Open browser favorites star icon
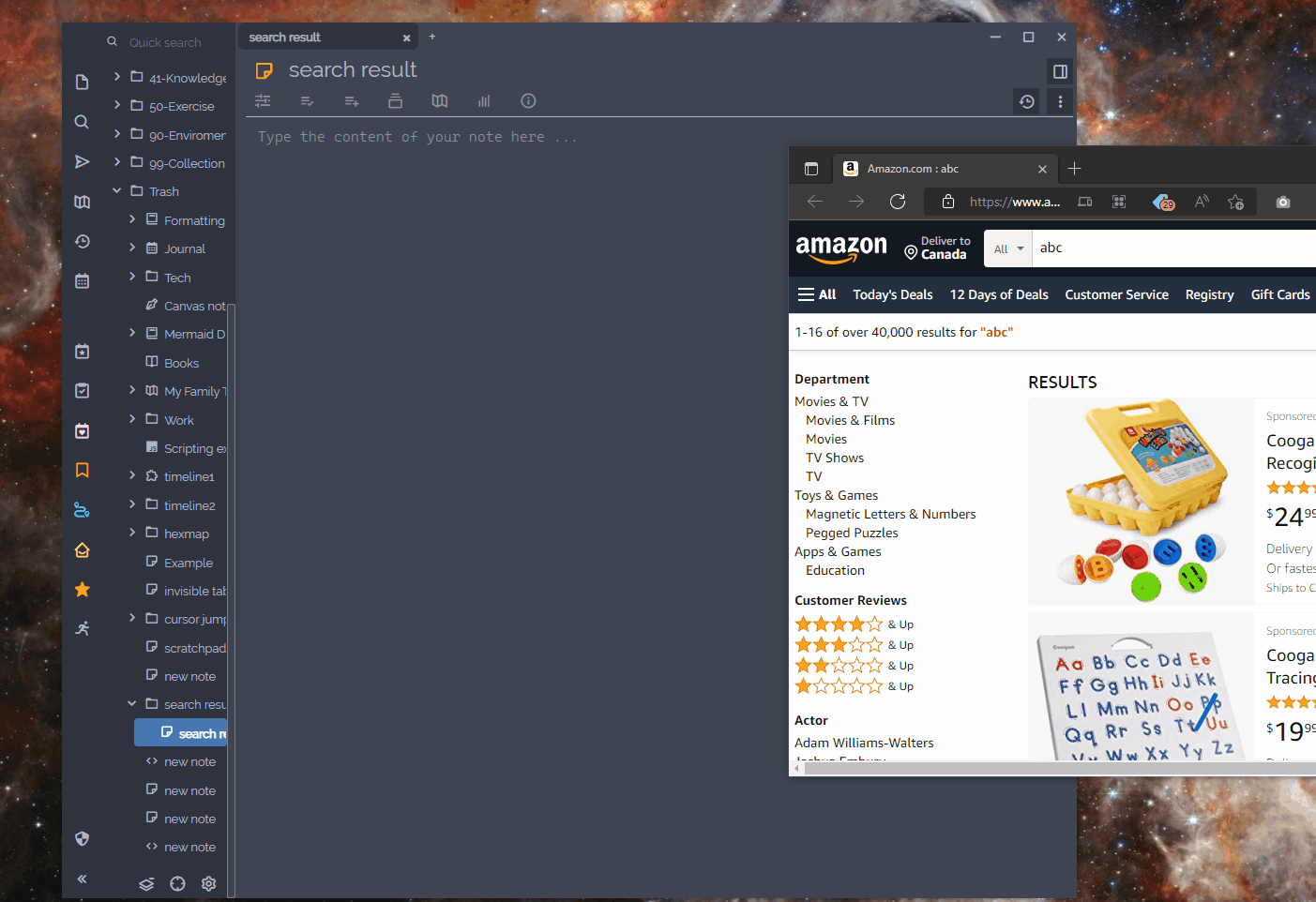 point(1235,202)
